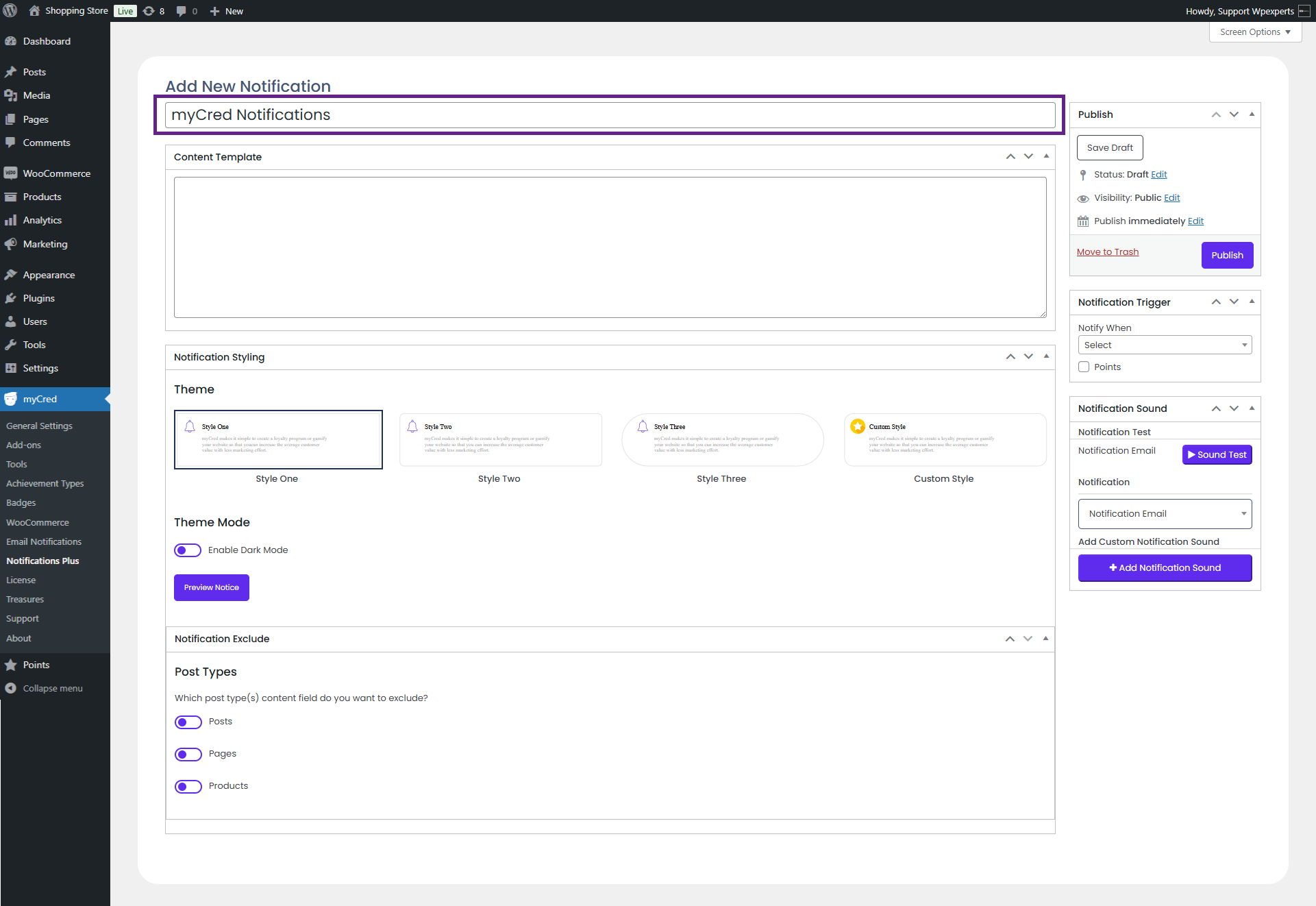Image resolution: width=1316 pixels, height=906 pixels.
Task: Click the Plugins menu icon
Action: click(x=11, y=298)
